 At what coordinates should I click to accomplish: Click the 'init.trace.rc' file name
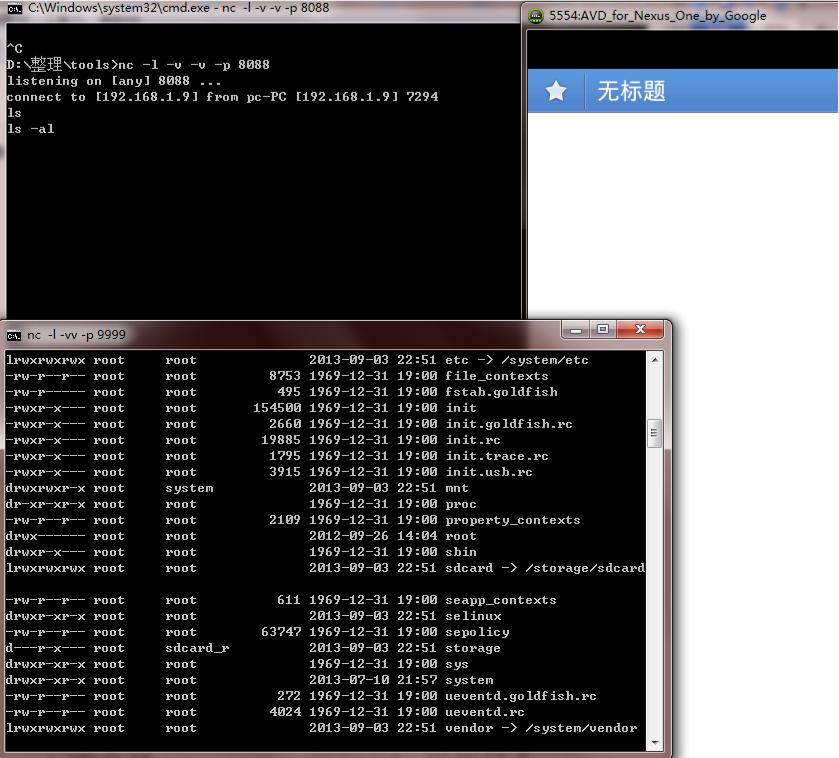pos(497,456)
